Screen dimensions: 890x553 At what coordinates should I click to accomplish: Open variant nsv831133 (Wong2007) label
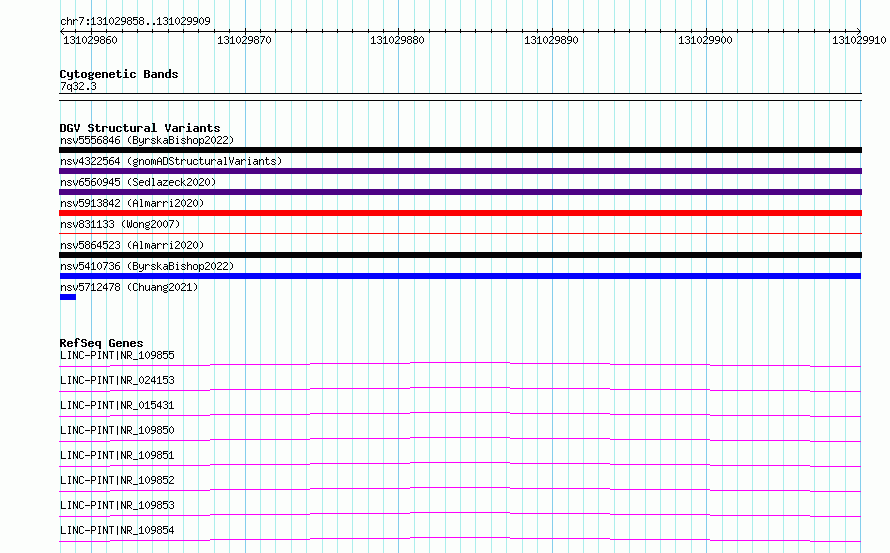click(x=120, y=224)
